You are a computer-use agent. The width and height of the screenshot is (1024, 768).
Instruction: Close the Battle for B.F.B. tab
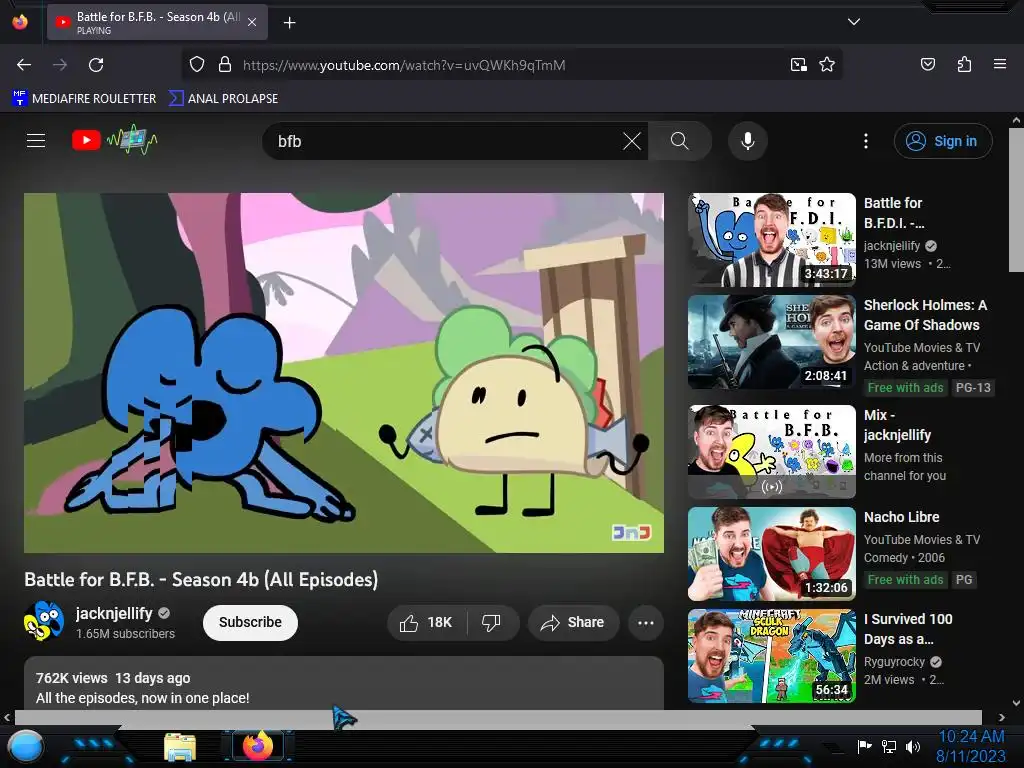[x=252, y=22]
